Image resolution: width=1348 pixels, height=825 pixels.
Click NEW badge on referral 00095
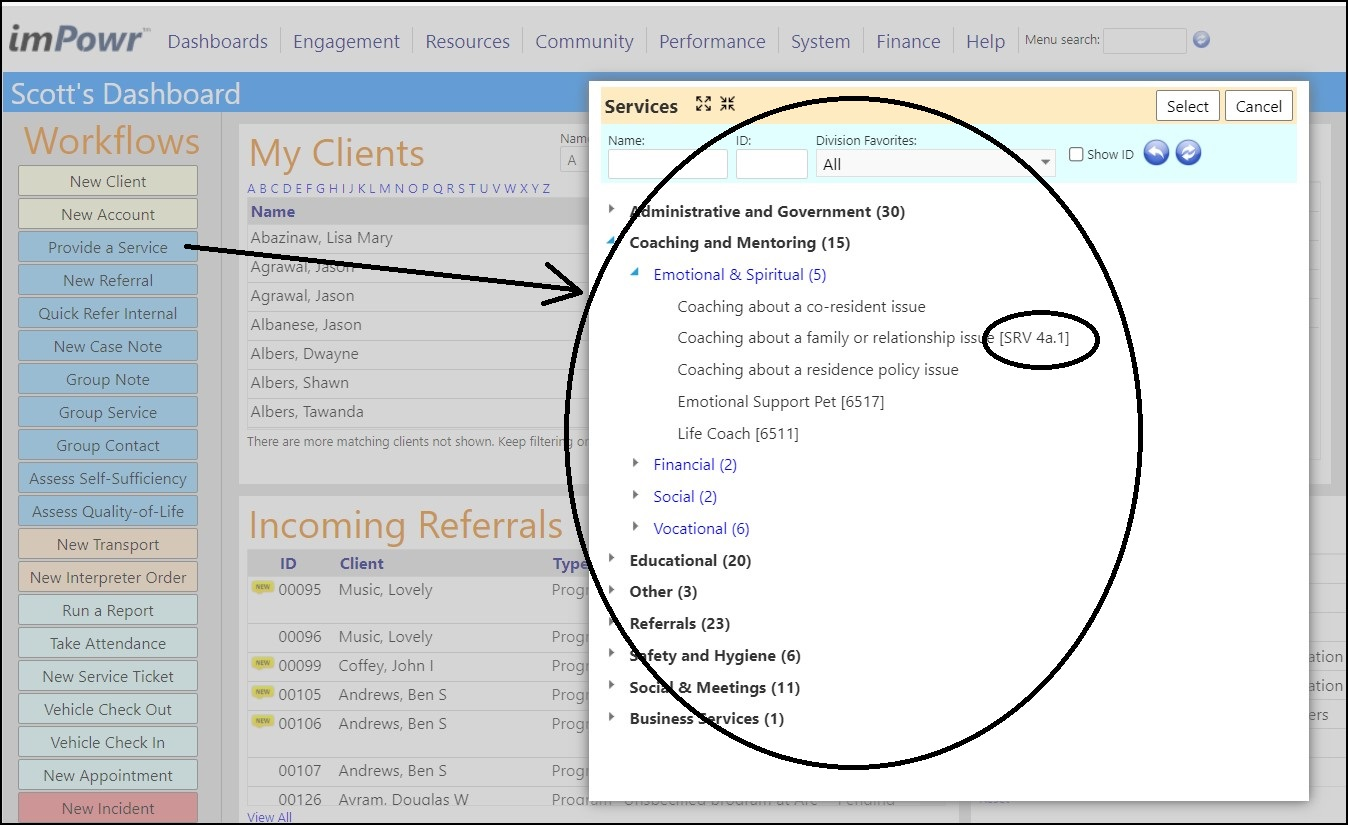point(262,588)
